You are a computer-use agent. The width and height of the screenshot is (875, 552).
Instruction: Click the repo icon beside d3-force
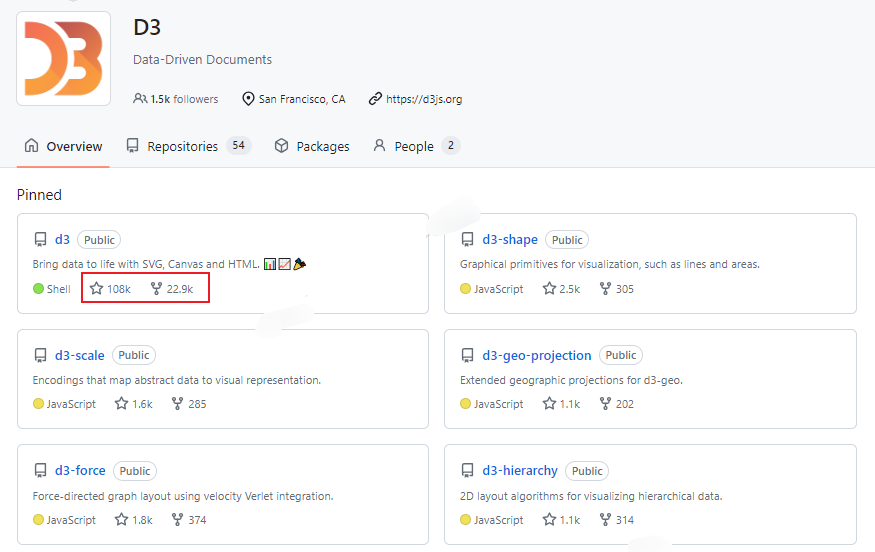point(40,471)
